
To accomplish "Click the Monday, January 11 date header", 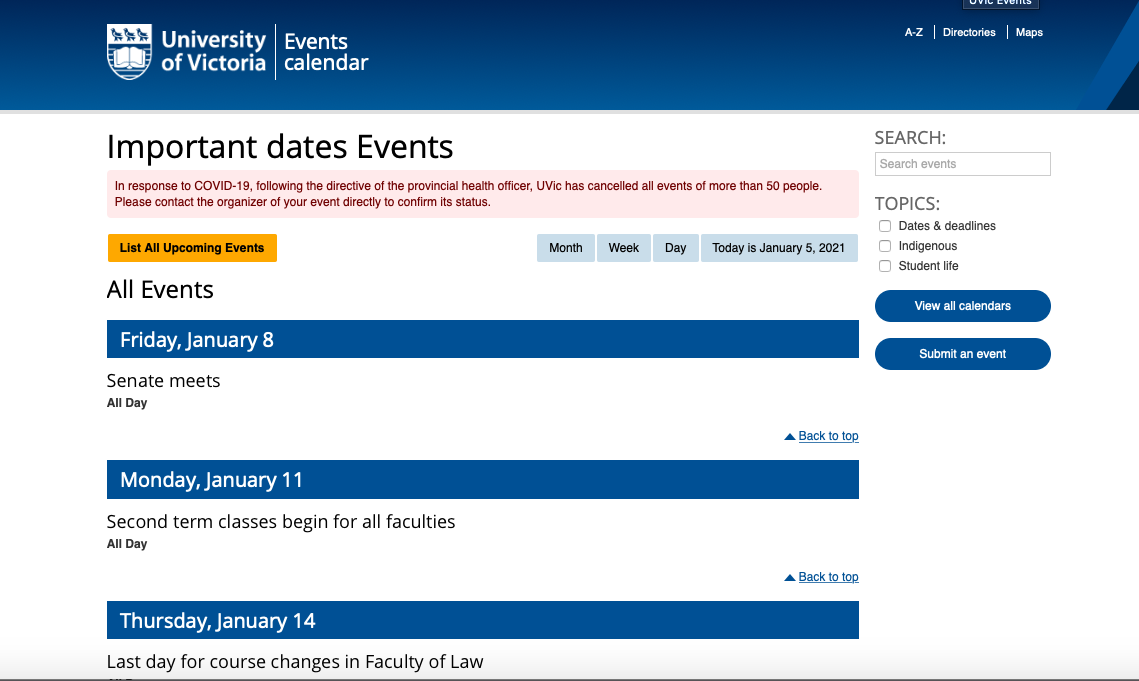I will click(x=482, y=480).
